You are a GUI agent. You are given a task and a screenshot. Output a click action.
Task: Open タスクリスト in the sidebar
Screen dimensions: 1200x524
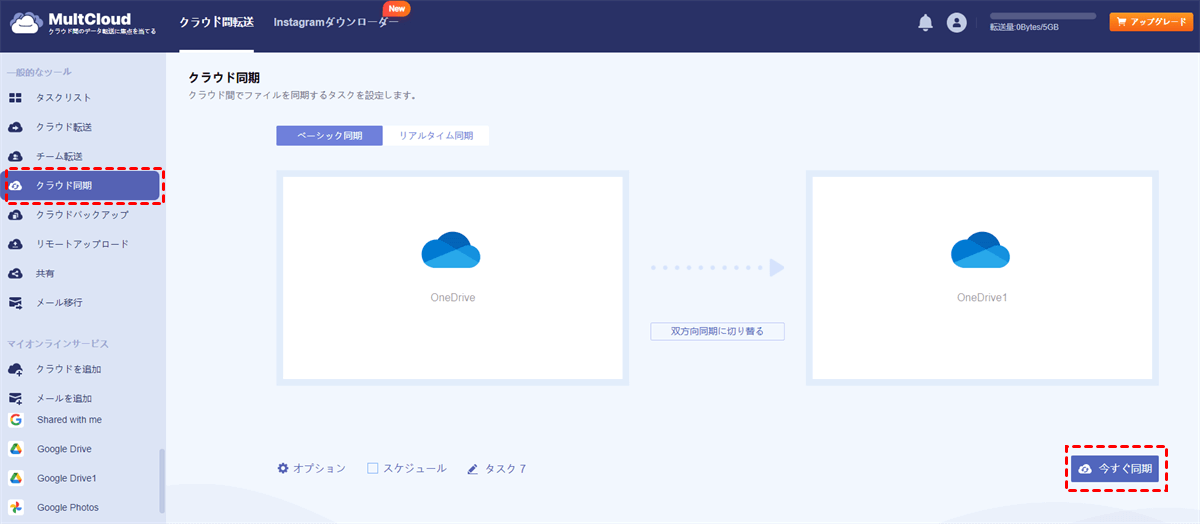(64, 98)
